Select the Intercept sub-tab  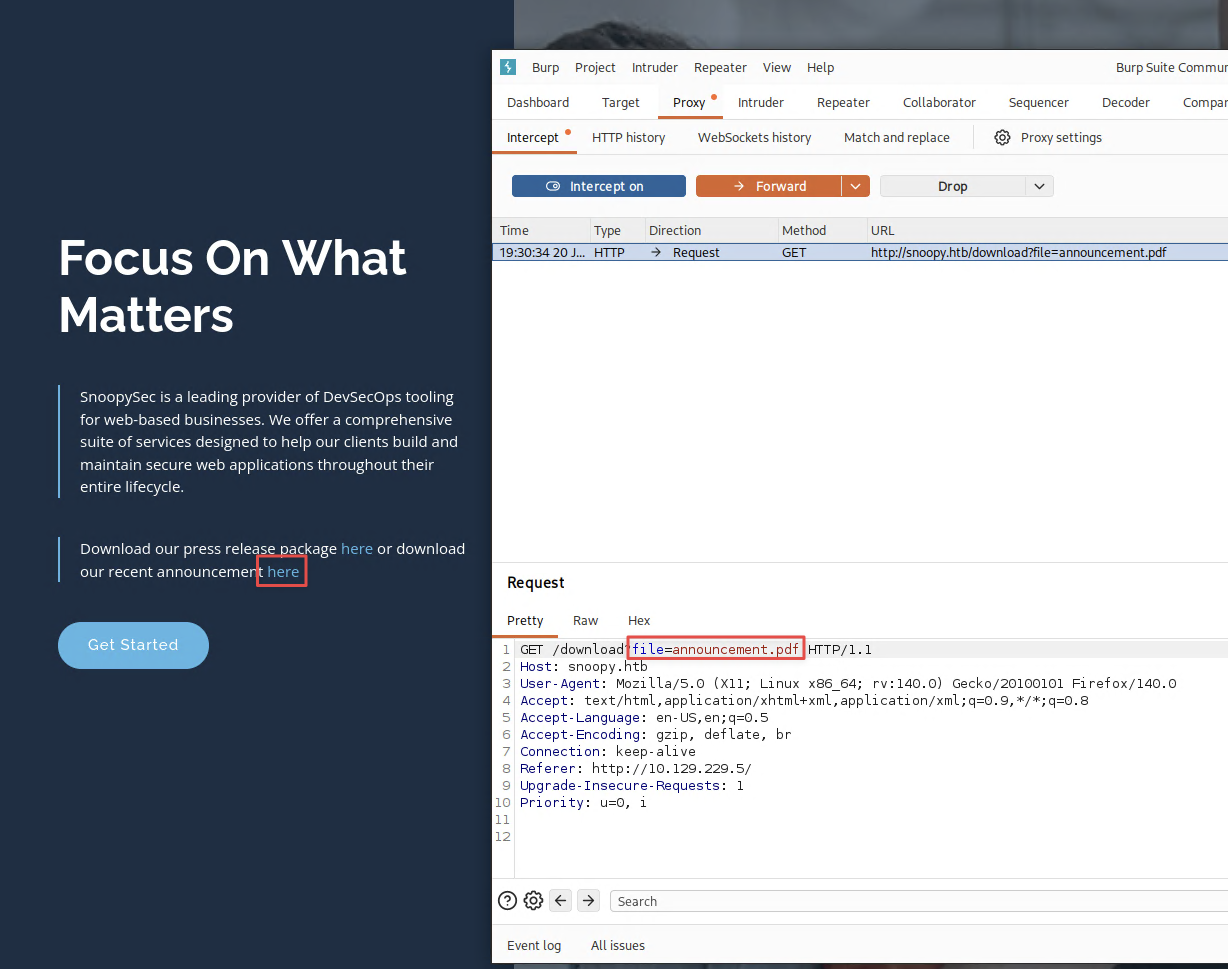tap(533, 137)
